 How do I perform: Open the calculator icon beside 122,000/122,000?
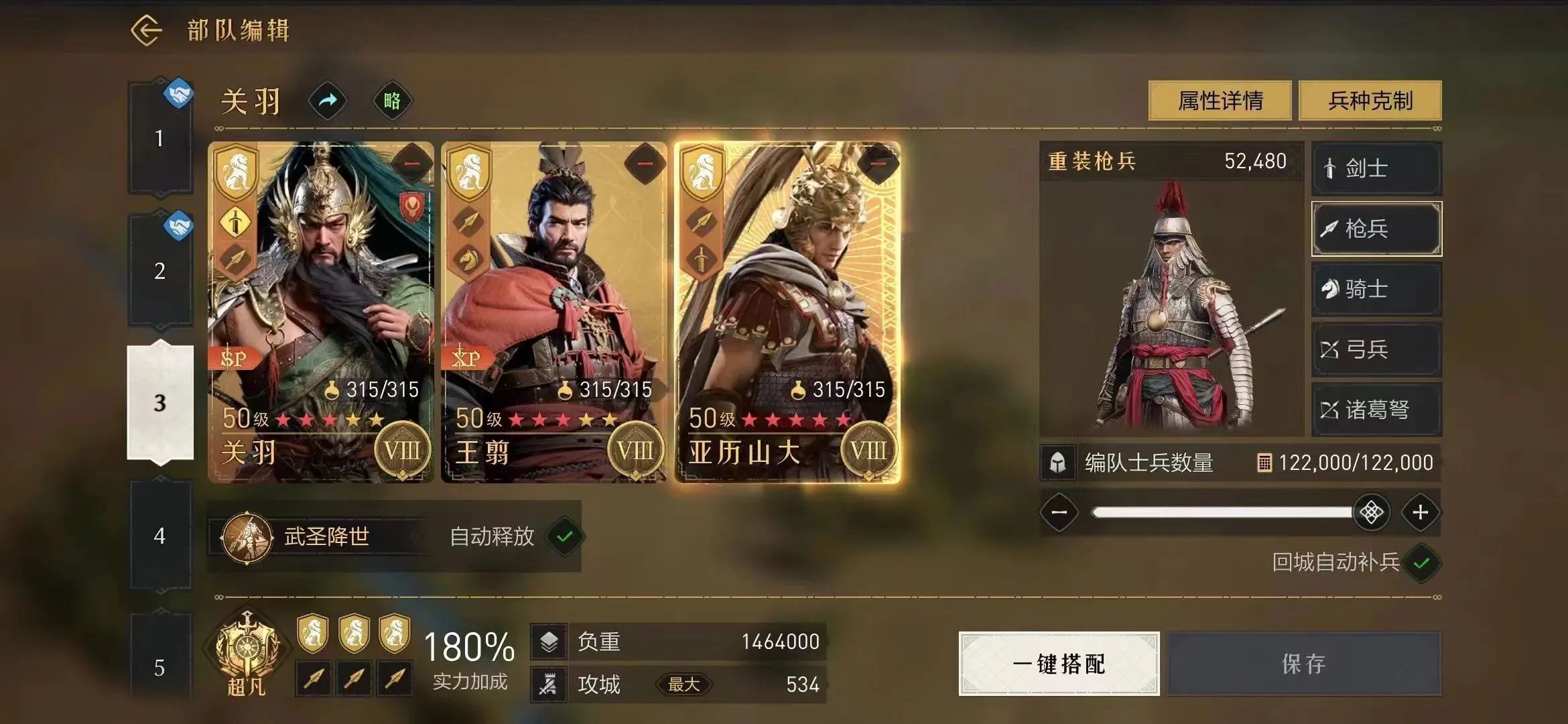click(1264, 463)
